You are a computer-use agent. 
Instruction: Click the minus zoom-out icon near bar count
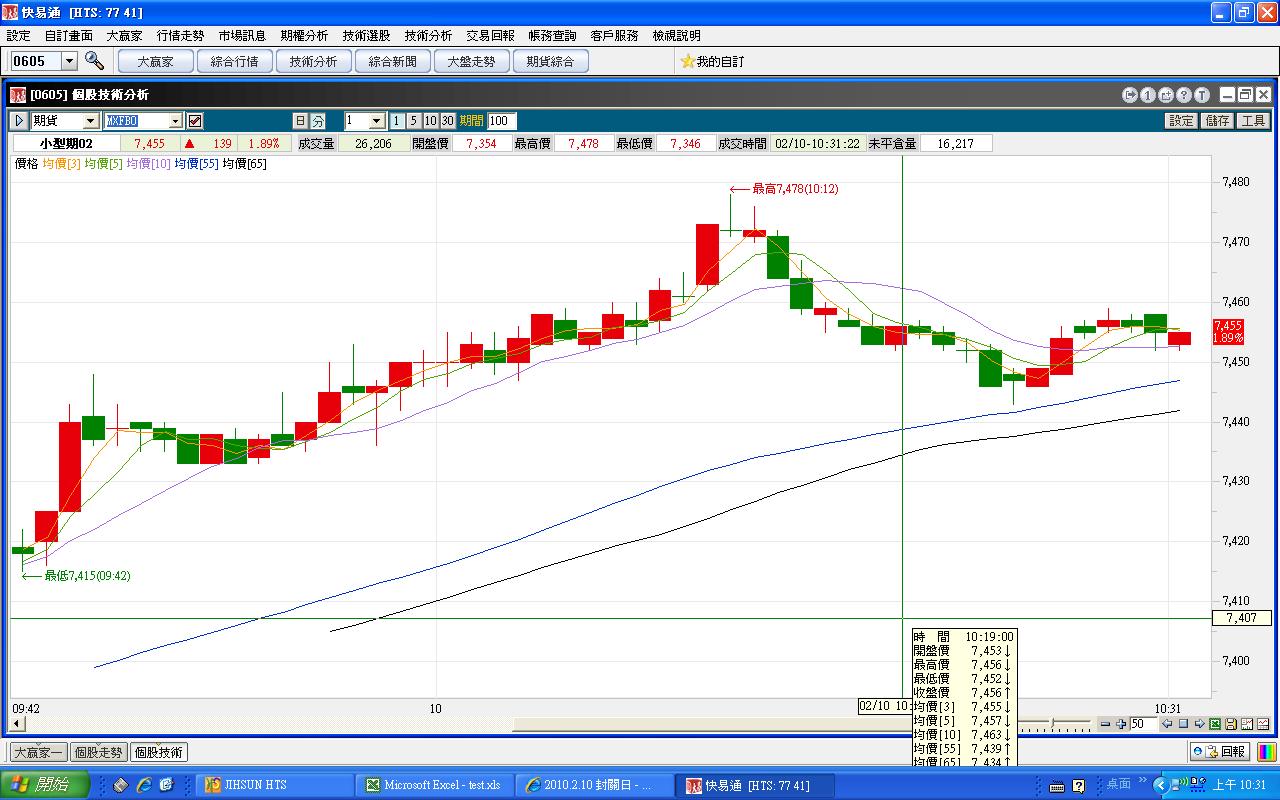point(1105,724)
